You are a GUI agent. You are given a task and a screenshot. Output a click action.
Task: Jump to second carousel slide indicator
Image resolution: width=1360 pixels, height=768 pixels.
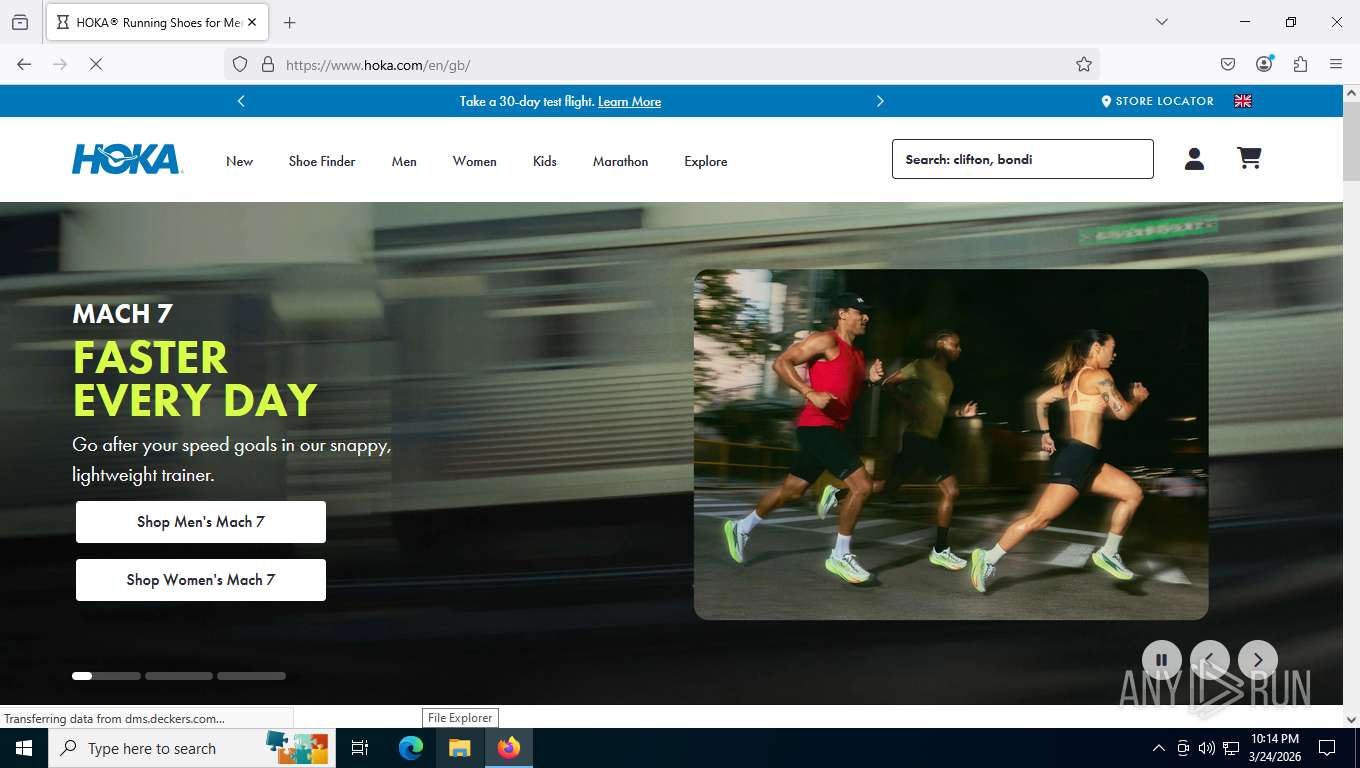[x=179, y=676]
